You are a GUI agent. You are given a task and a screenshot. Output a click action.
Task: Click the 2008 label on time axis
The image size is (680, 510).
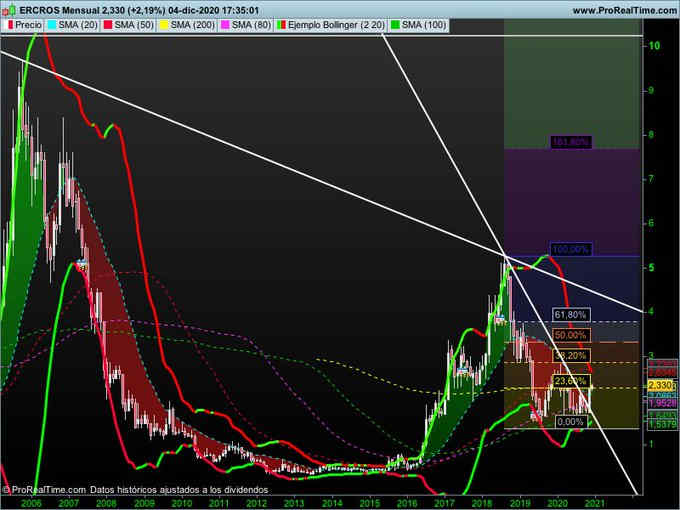tap(106, 503)
